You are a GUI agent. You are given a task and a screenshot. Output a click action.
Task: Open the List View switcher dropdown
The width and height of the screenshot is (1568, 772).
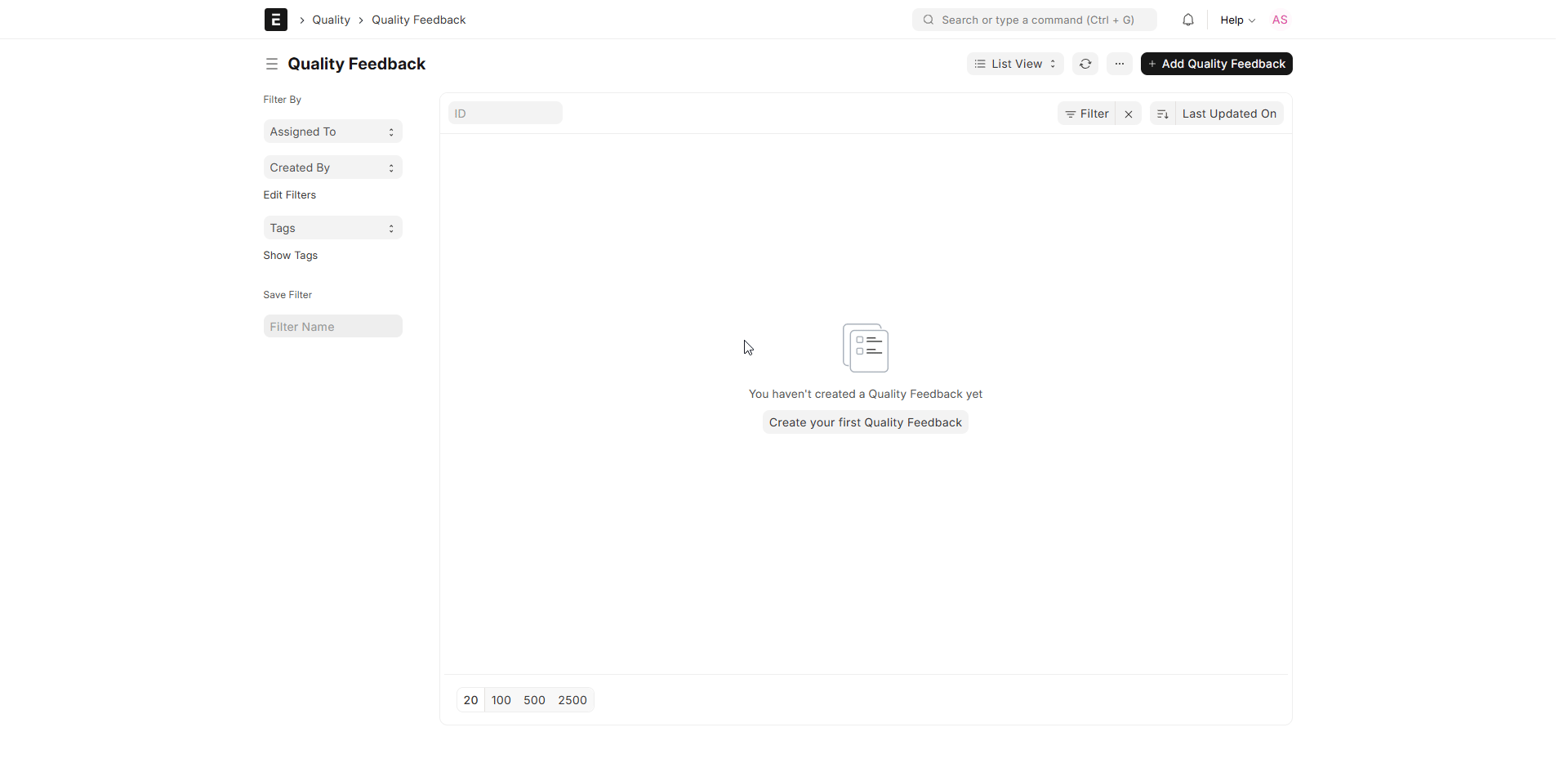click(1014, 64)
